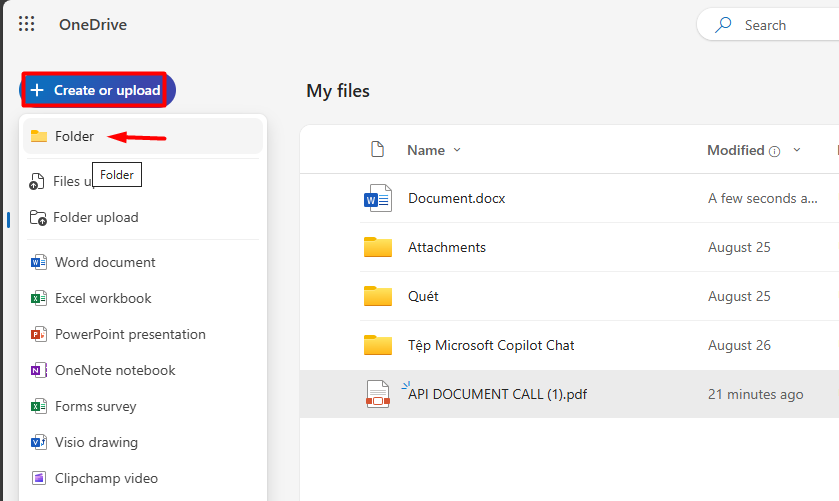Click the file type column header icon
Image resolution: width=839 pixels, height=501 pixels.
pyautogui.click(x=377, y=150)
